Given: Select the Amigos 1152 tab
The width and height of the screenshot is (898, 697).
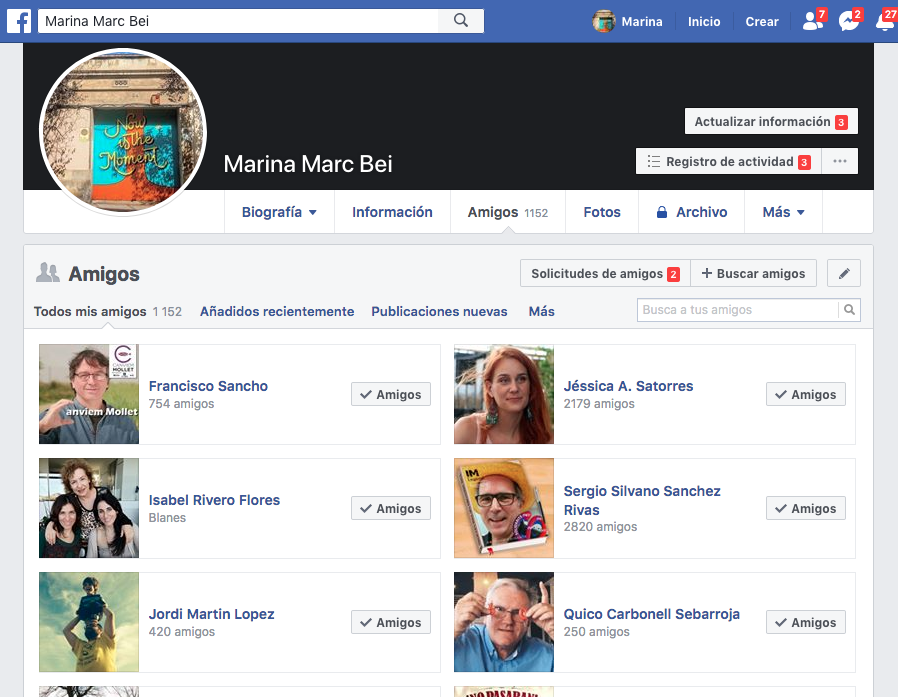Looking at the screenshot, I should click(507, 212).
